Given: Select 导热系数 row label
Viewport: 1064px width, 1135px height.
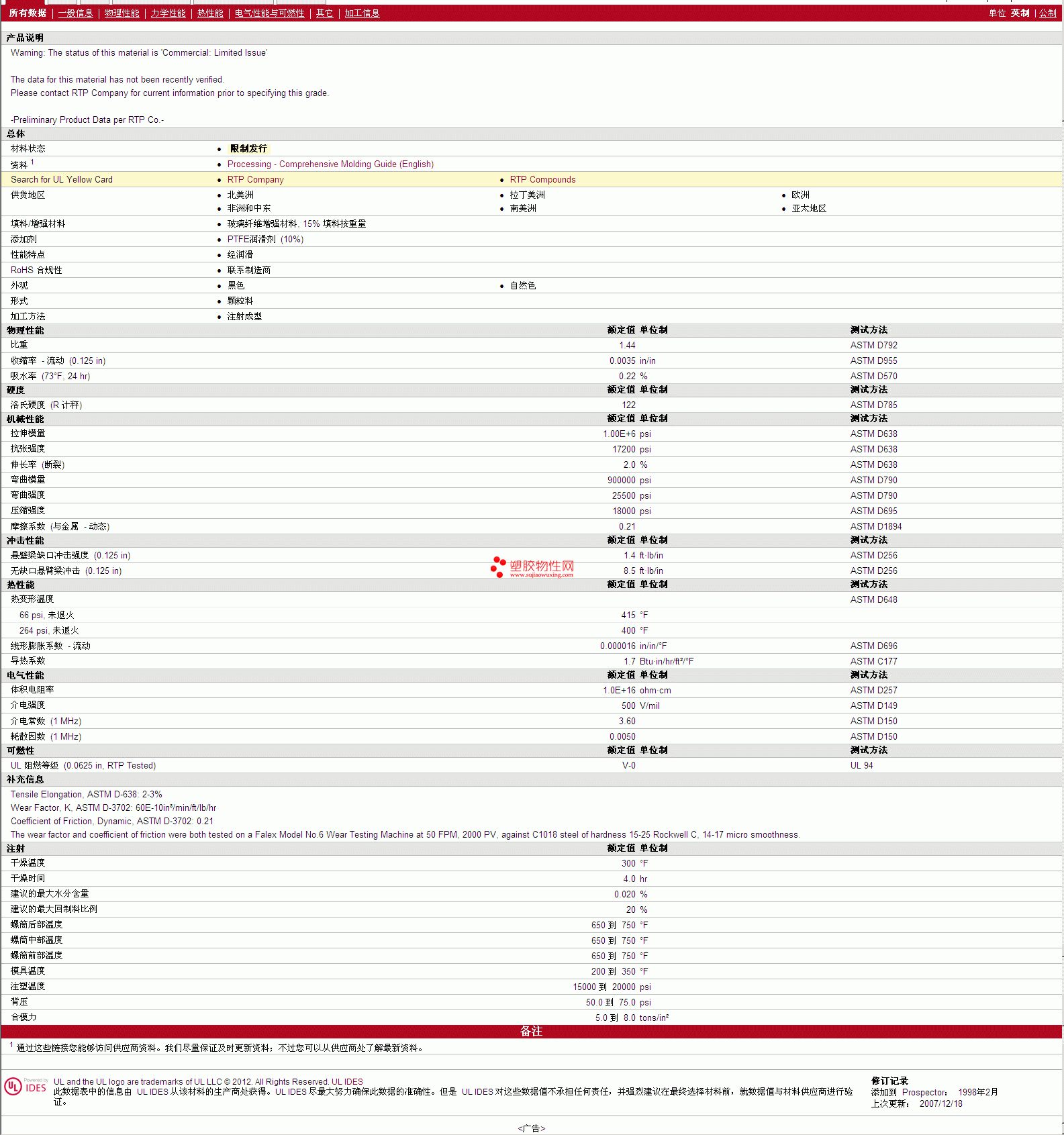Looking at the screenshot, I should (x=28, y=660).
